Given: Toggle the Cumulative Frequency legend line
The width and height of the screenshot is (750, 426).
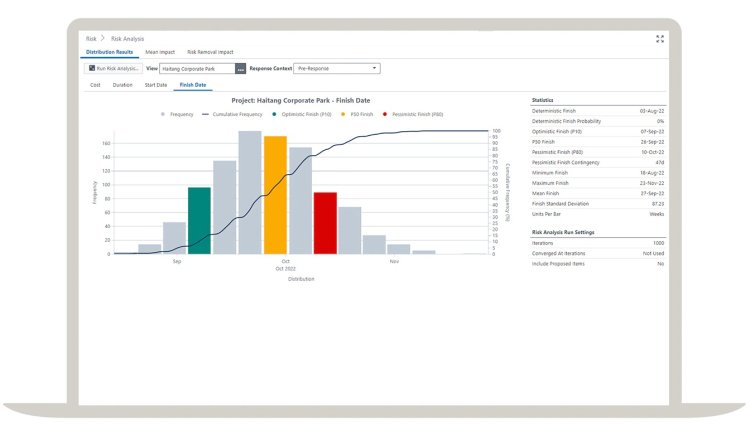Looking at the screenshot, I should [207, 114].
